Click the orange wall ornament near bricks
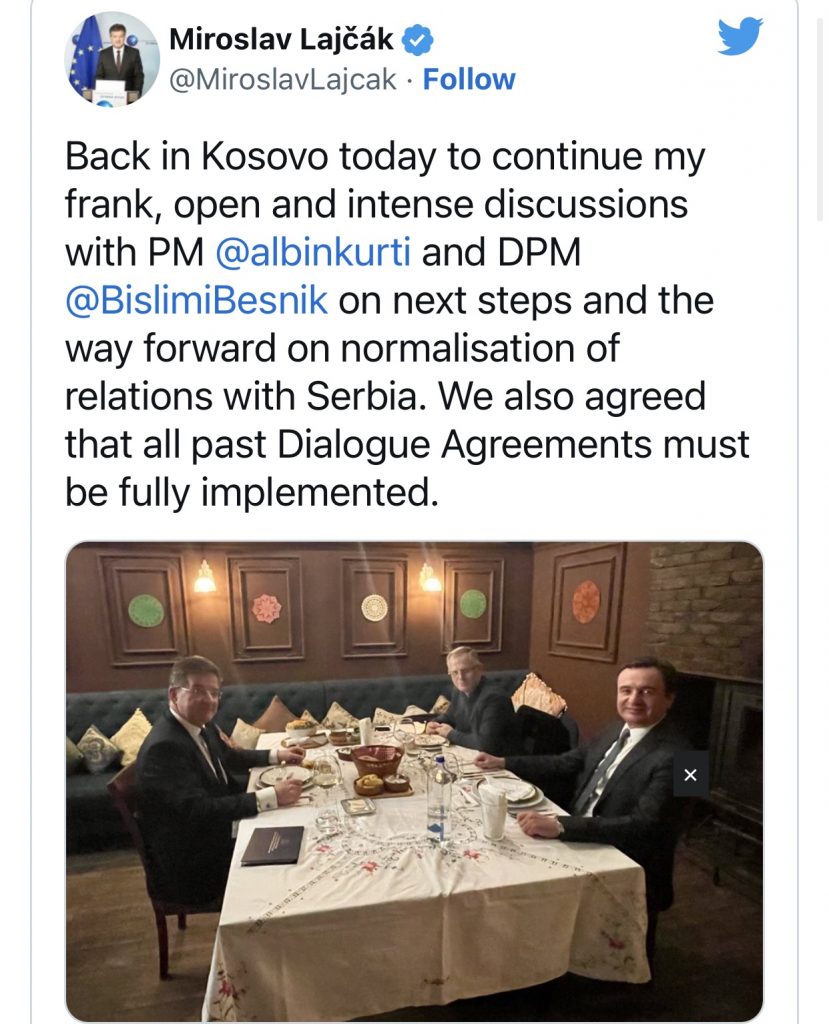This screenshot has height=1024, width=829. (x=586, y=602)
